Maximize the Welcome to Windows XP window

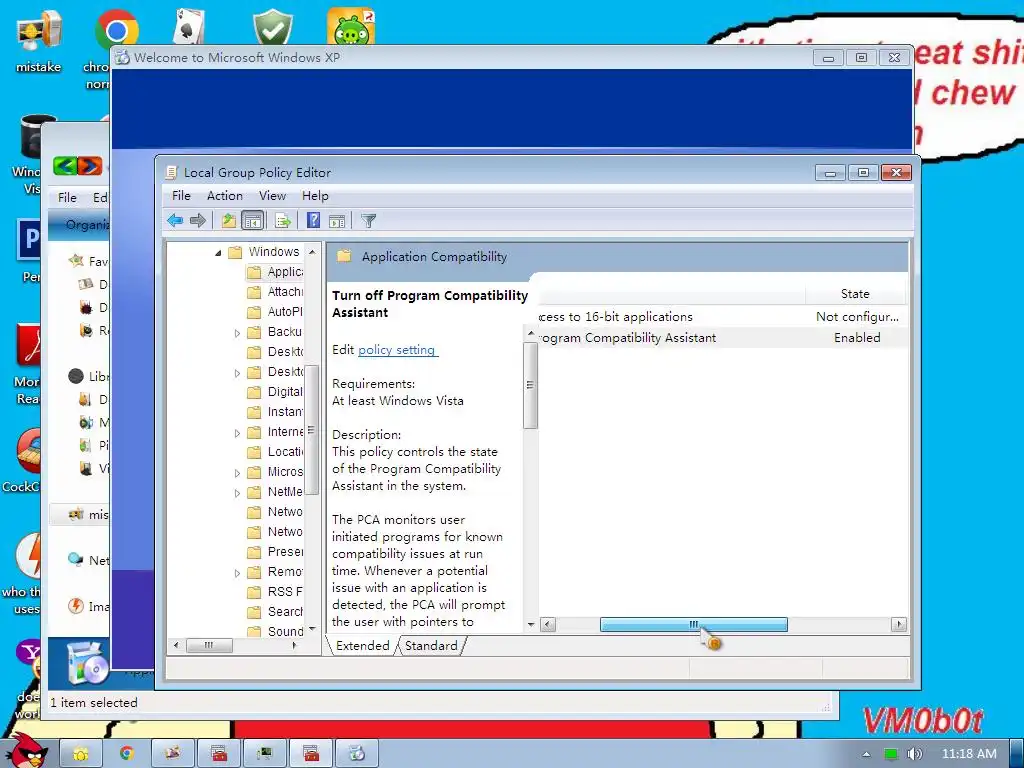point(861,57)
